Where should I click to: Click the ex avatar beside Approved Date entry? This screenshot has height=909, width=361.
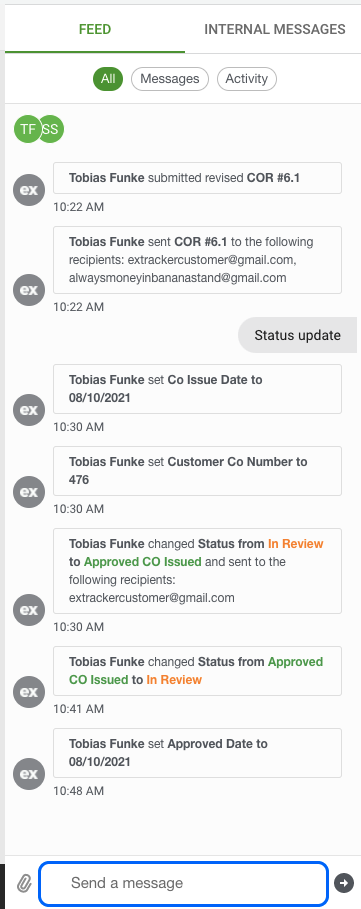coord(29,773)
